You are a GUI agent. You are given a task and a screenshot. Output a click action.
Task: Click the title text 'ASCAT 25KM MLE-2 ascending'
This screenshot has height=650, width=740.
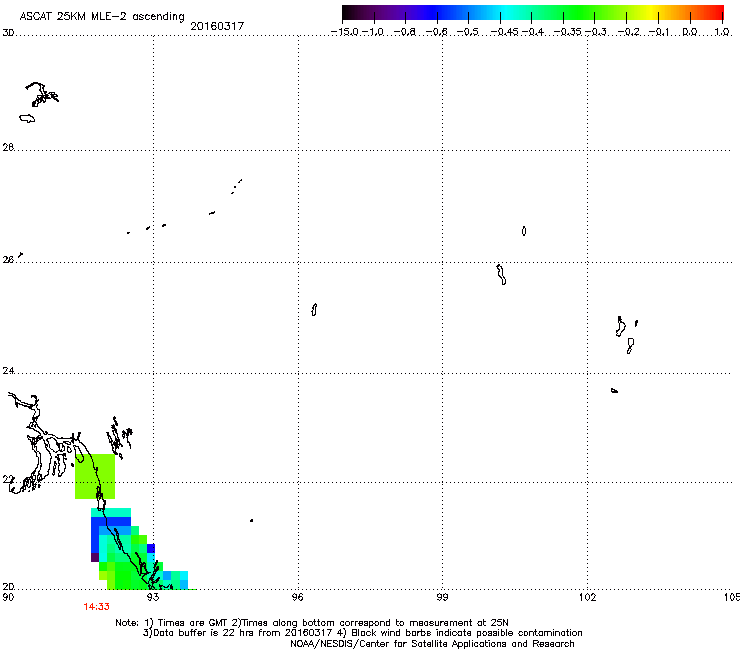click(x=102, y=16)
